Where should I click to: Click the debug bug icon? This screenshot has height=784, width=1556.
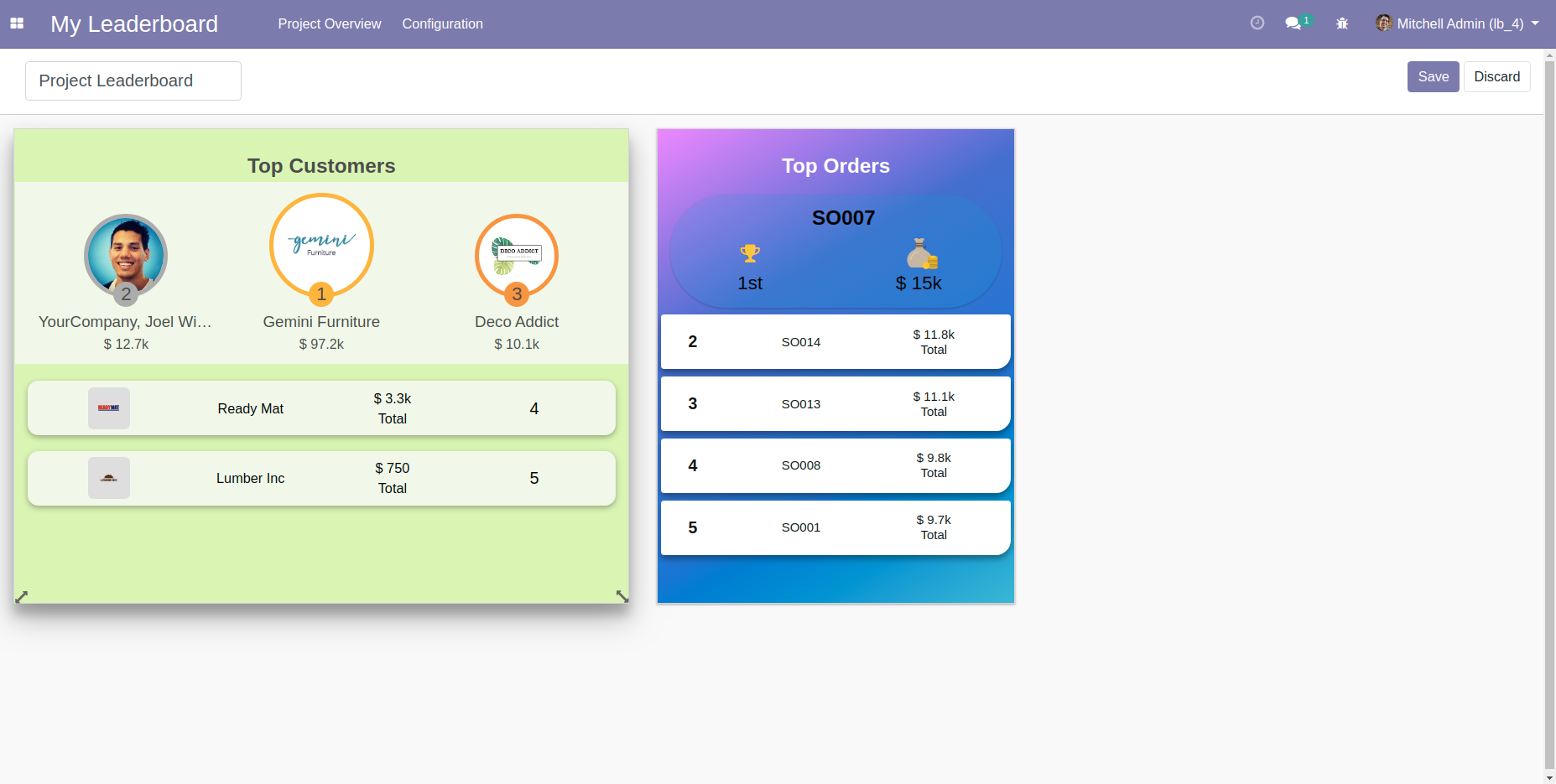pos(1342,23)
